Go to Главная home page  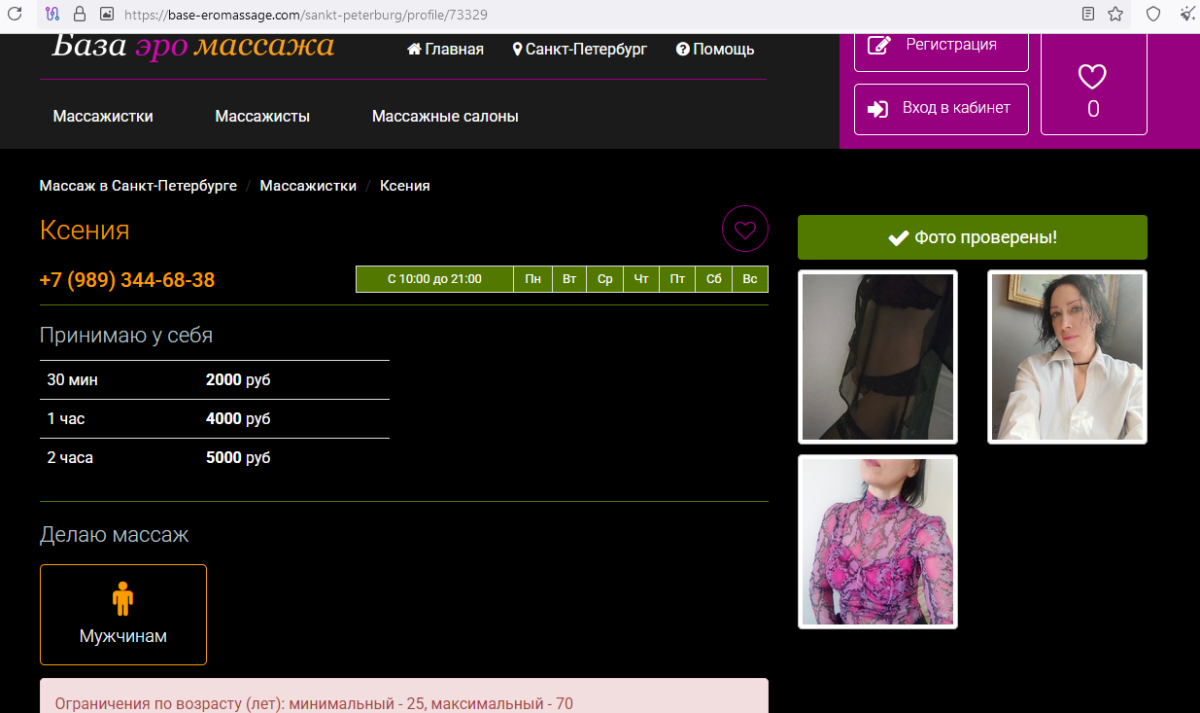coord(445,49)
